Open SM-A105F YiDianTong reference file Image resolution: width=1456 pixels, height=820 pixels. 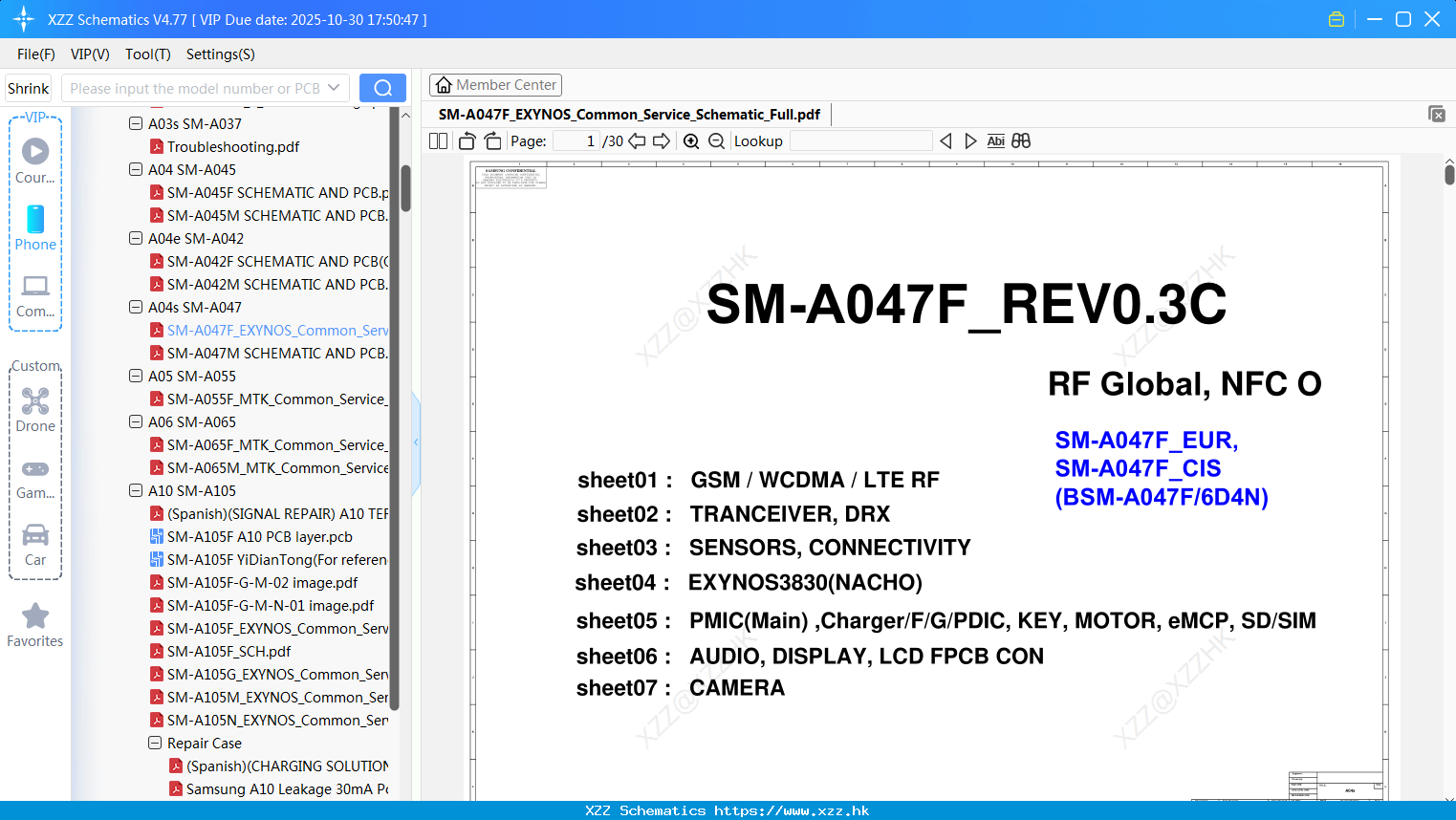point(270,559)
